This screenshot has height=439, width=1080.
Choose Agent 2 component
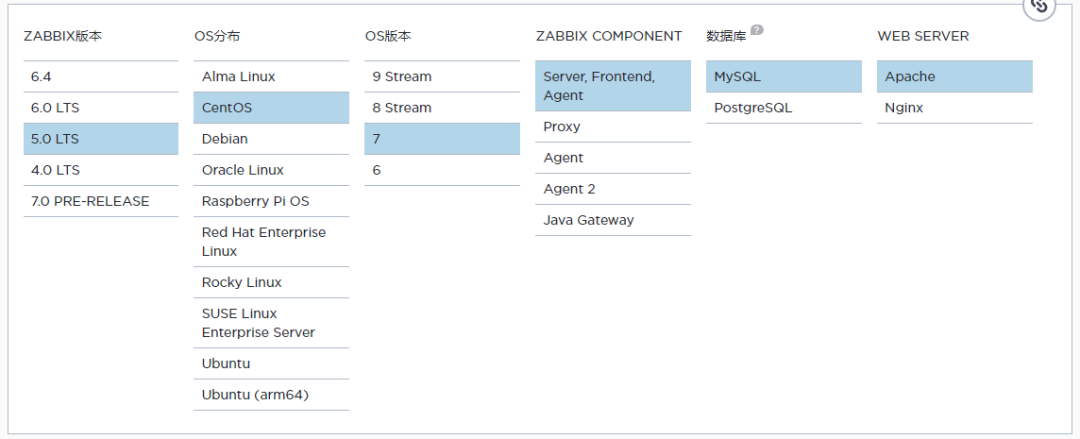[612, 189]
